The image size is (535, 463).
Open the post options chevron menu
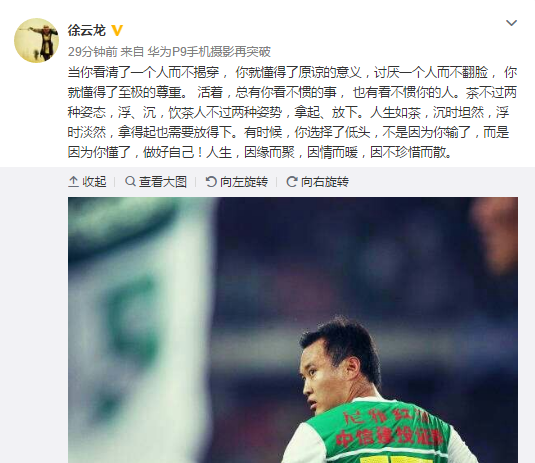(511, 23)
